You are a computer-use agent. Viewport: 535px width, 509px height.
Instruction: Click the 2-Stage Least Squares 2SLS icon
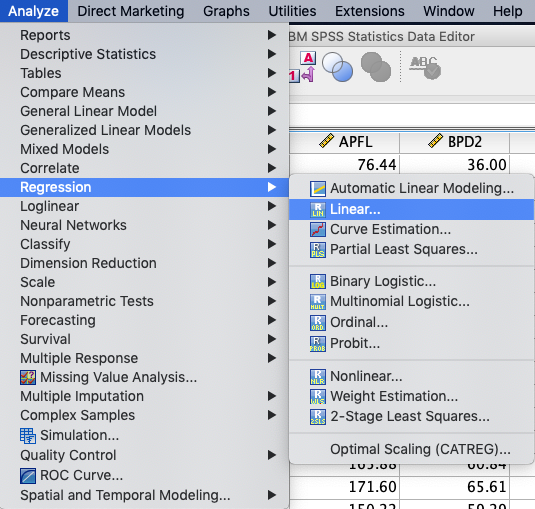pos(318,417)
